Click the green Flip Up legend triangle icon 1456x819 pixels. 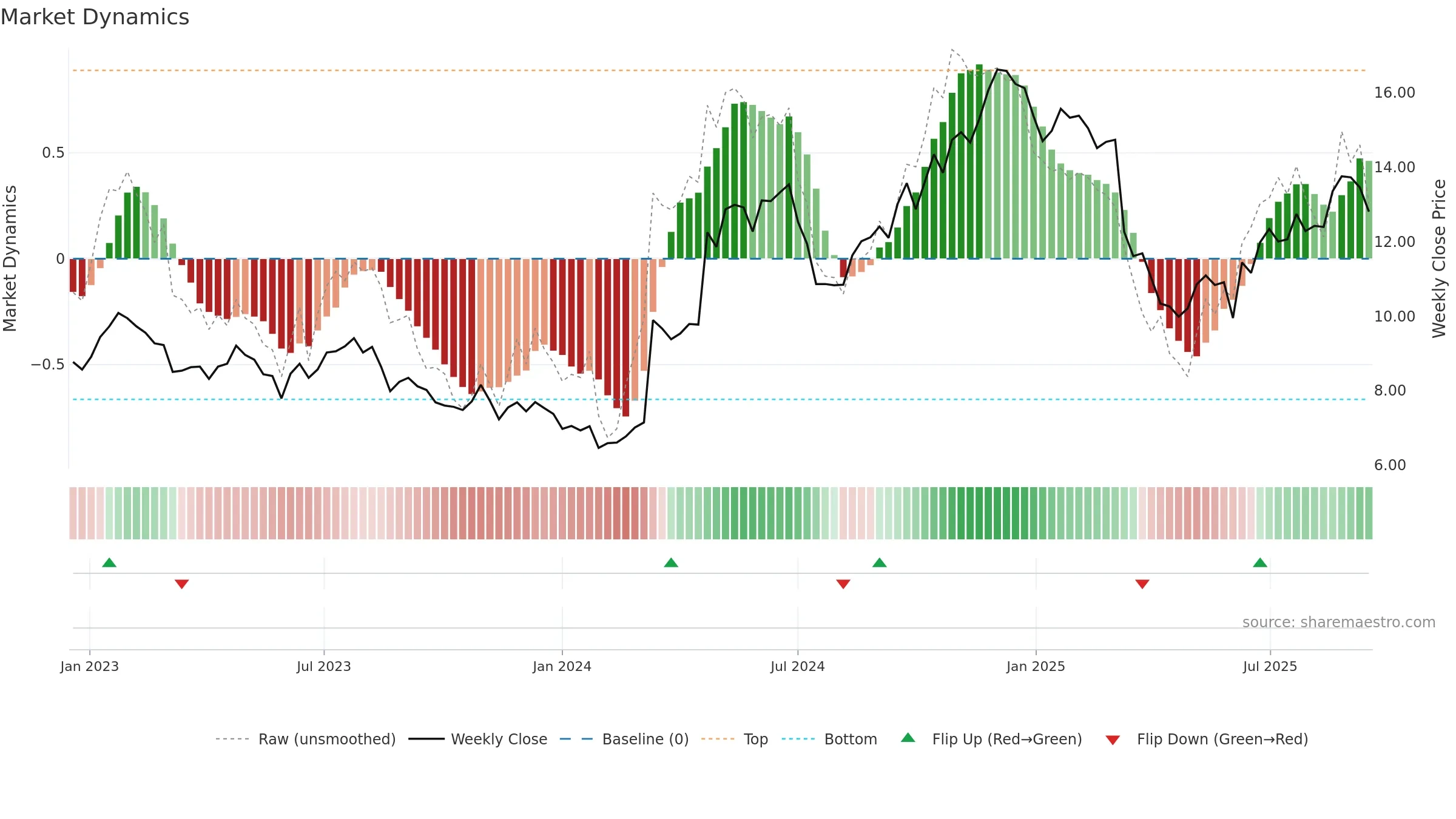(x=908, y=738)
